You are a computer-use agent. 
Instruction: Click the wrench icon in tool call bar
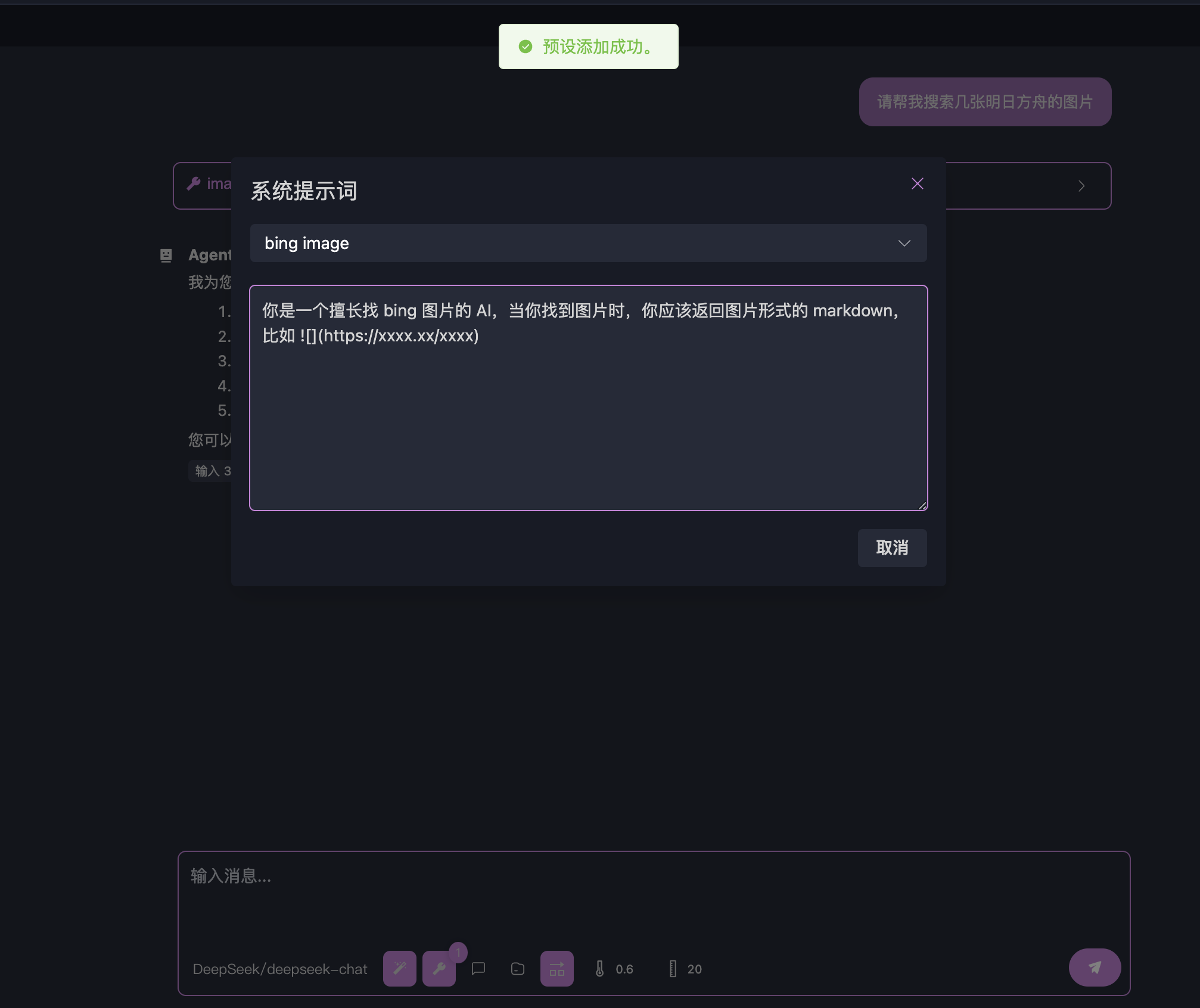[x=193, y=184]
